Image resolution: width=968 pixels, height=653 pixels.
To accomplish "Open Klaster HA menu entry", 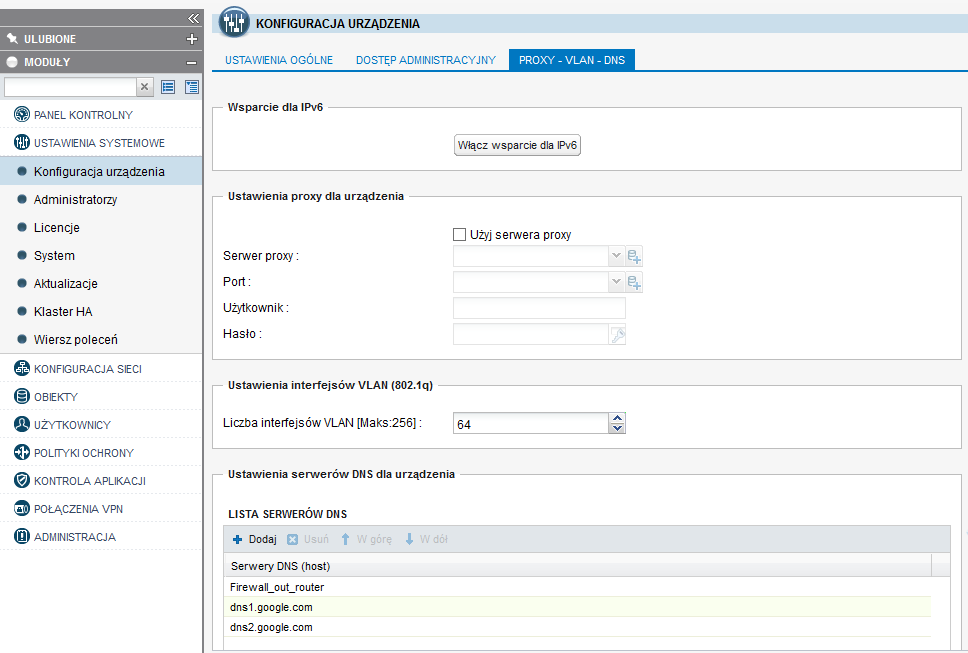I will click(63, 312).
